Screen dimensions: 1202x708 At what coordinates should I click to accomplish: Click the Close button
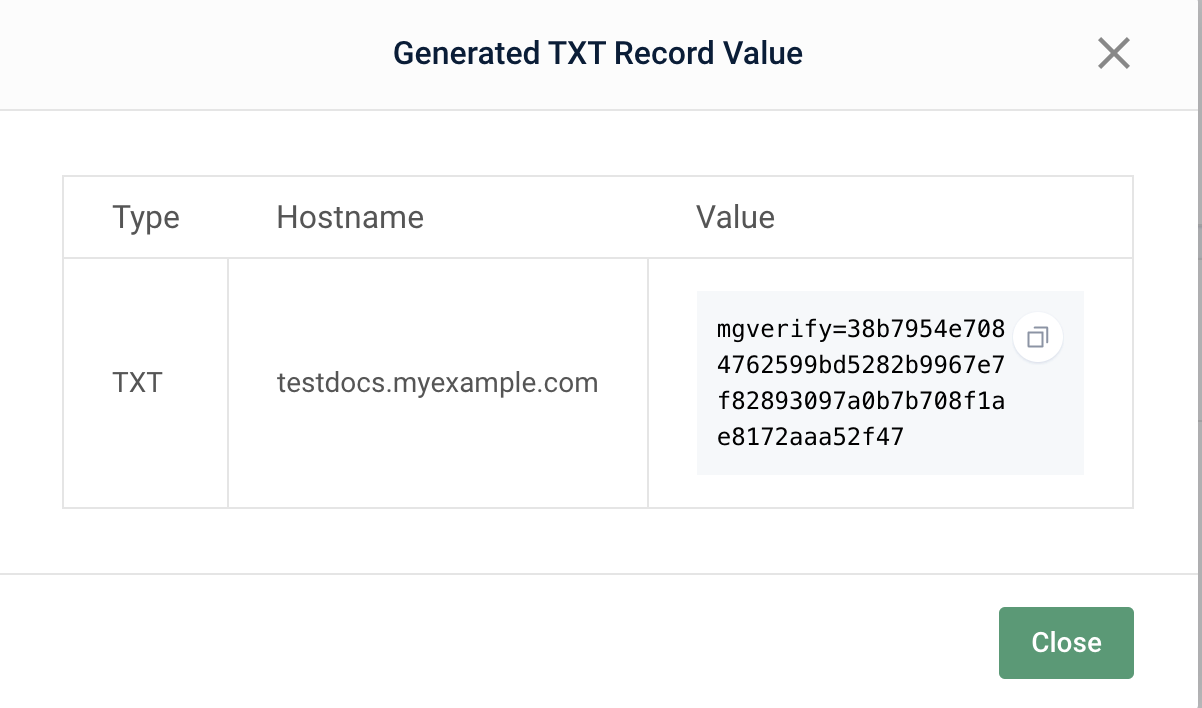[1066, 643]
